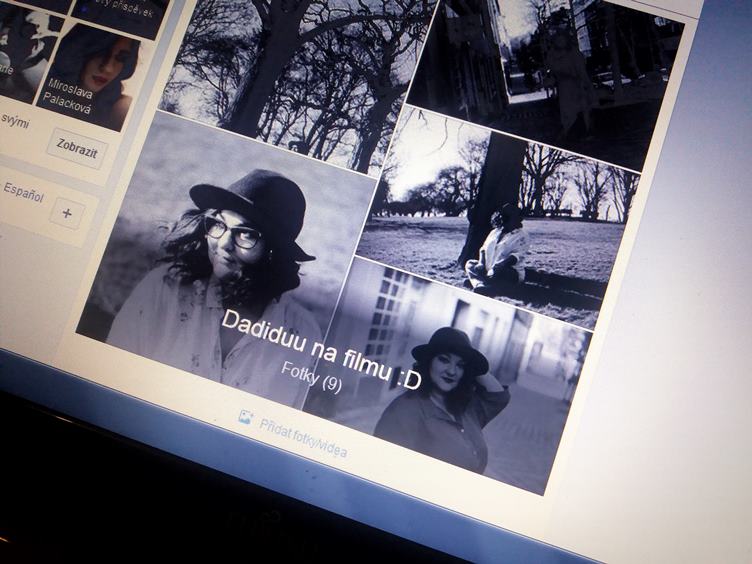Image resolution: width=752 pixels, height=564 pixels.
Task: Click the Fotky (9) count text
Action: [x=311, y=377]
